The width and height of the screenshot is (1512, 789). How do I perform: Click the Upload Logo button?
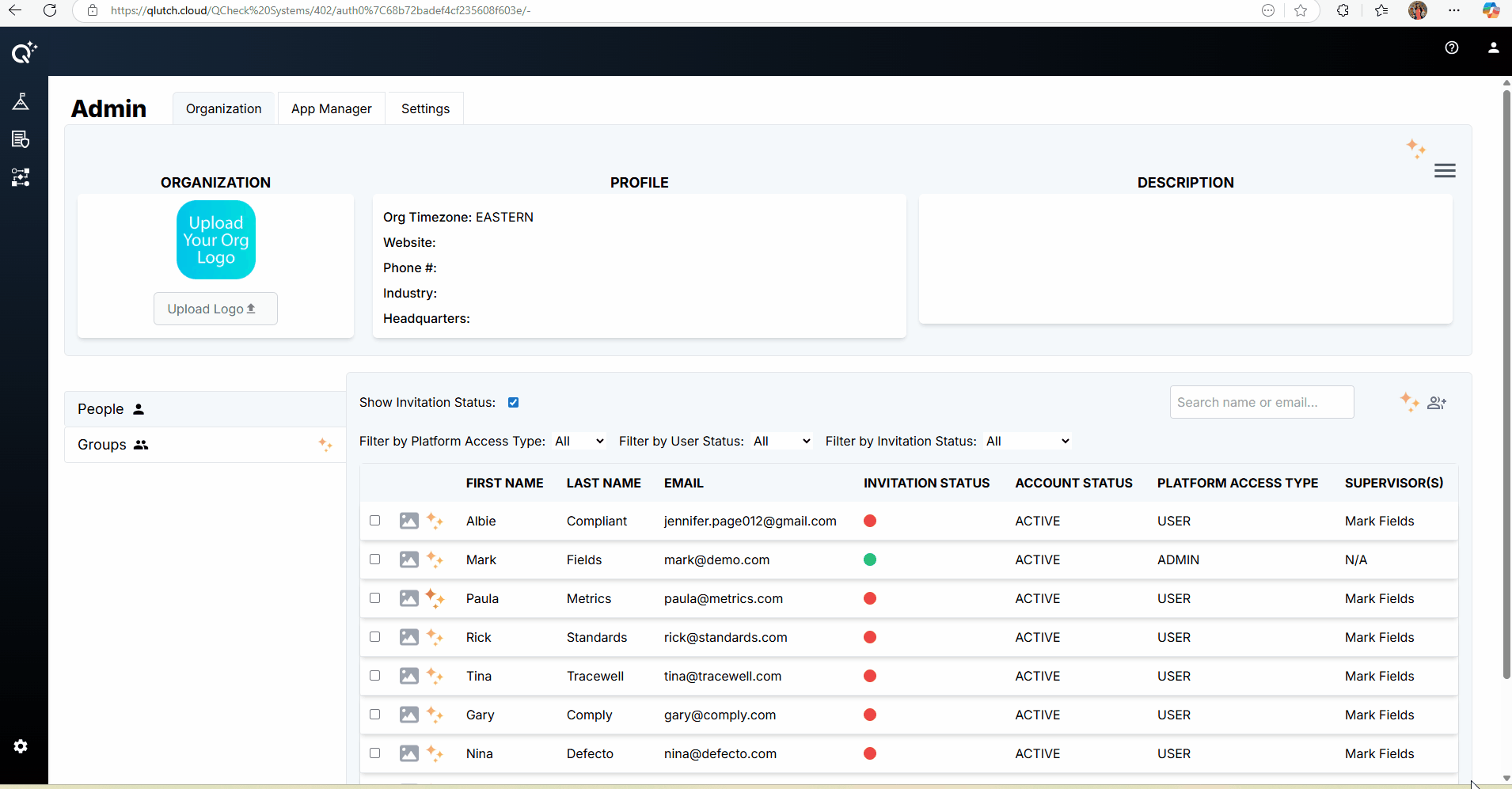click(215, 309)
